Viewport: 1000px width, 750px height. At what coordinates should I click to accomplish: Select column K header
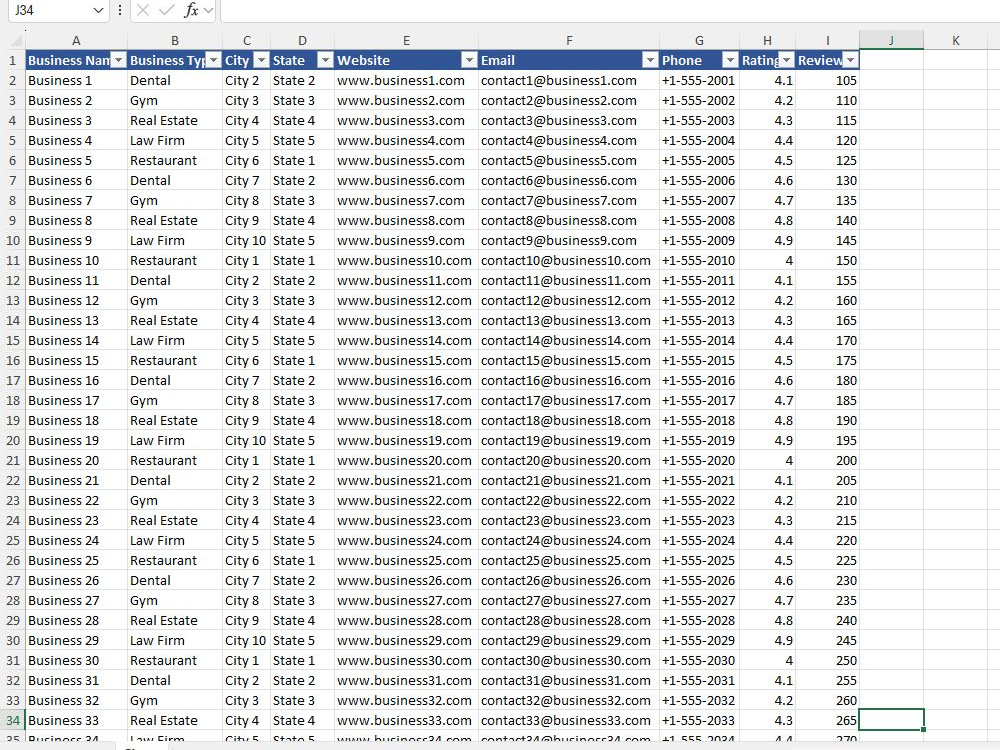(955, 40)
